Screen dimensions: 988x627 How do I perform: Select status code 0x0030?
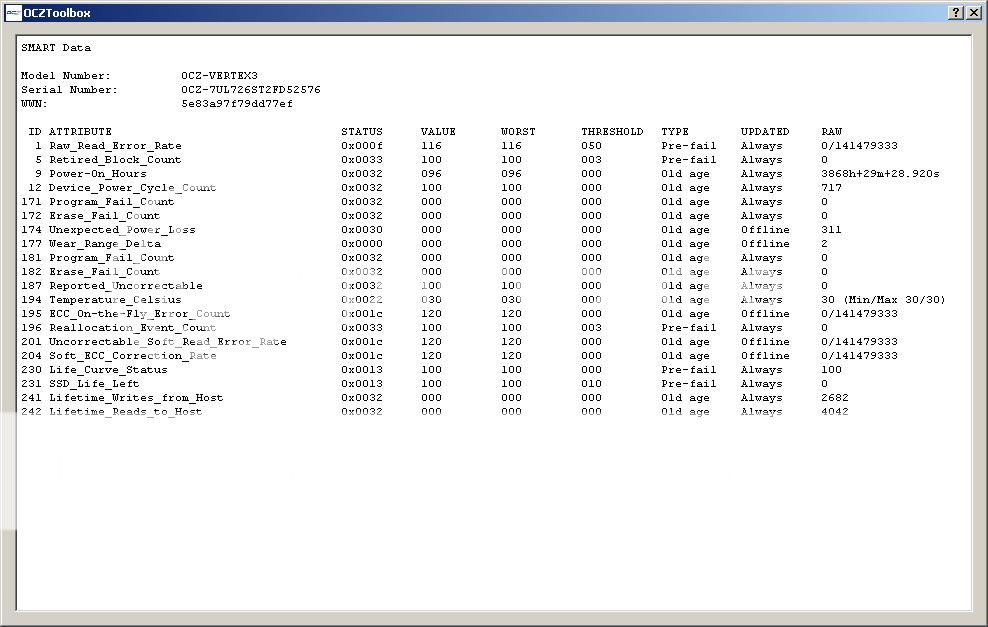[x=362, y=229]
